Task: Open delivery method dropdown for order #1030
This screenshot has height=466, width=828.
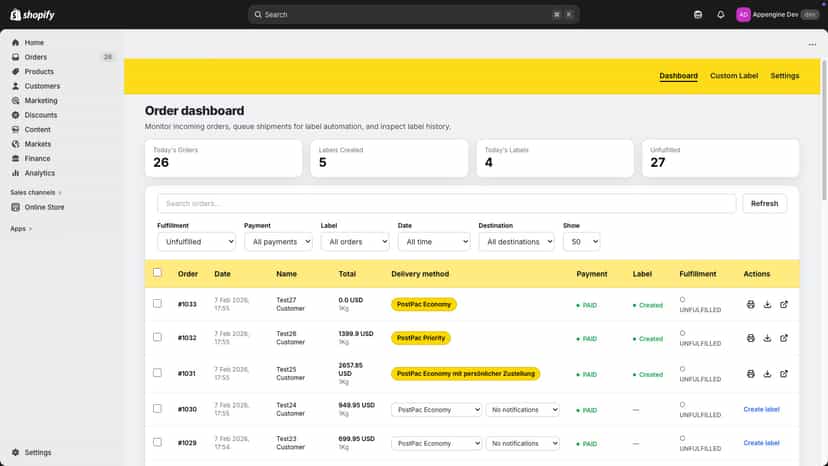Action: (436, 409)
